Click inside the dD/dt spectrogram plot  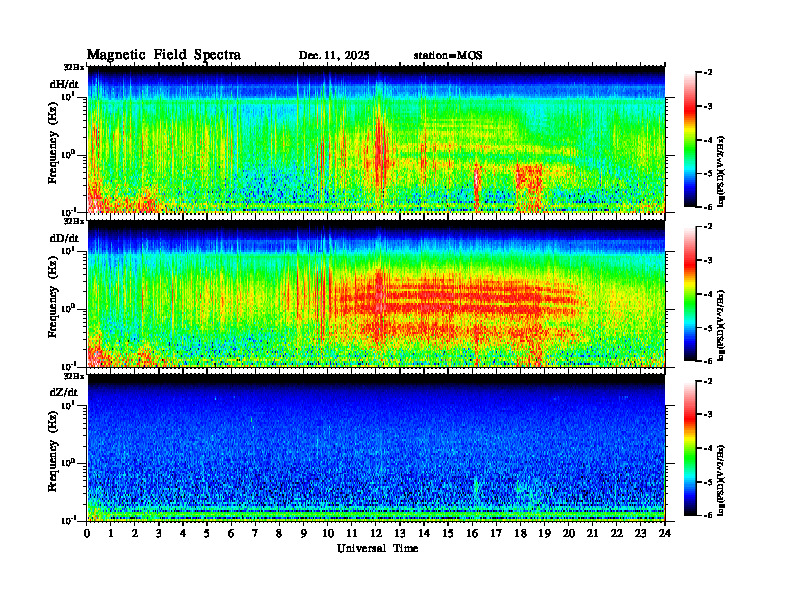click(x=376, y=293)
